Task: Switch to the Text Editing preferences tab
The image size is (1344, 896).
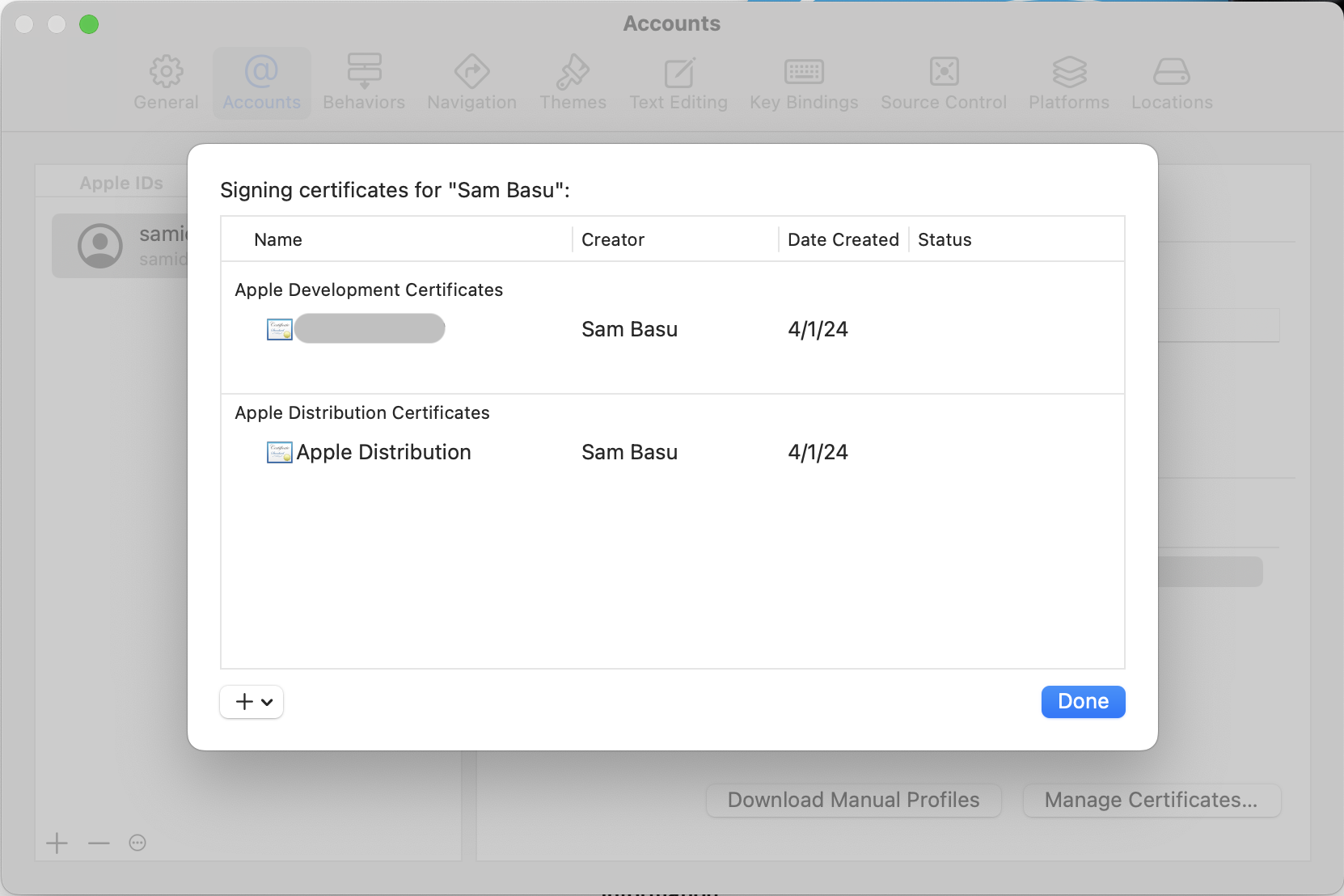Action: (678, 83)
